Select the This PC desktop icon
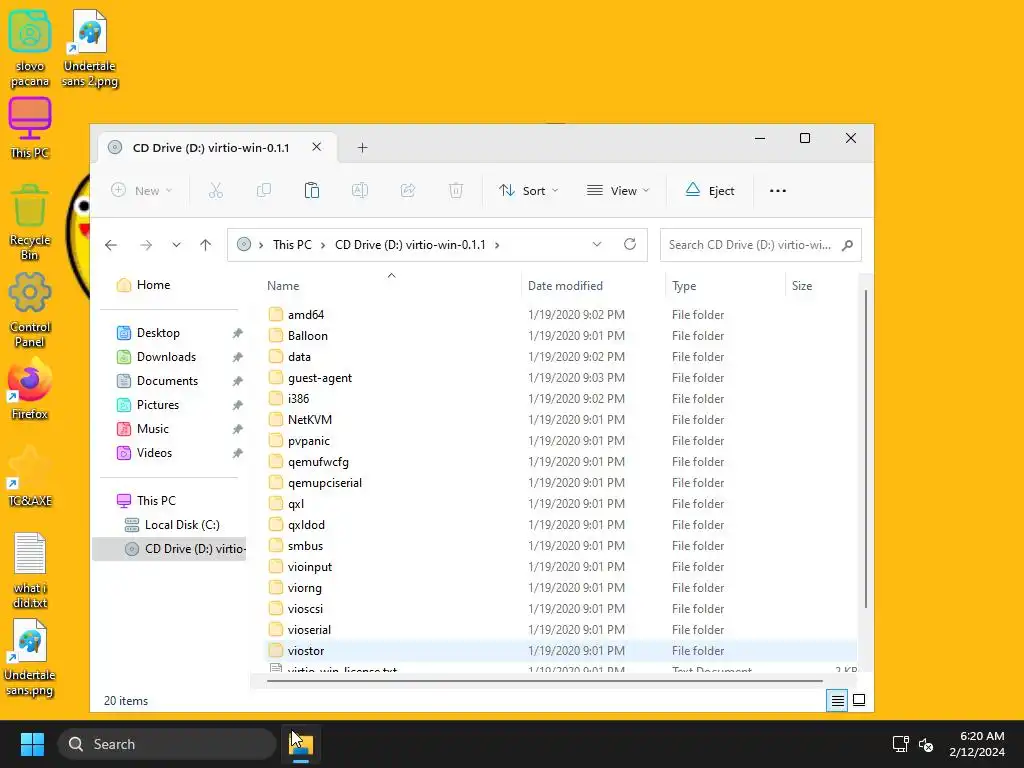Screen dimensions: 1024x768 pyautogui.click(x=29, y=128)
